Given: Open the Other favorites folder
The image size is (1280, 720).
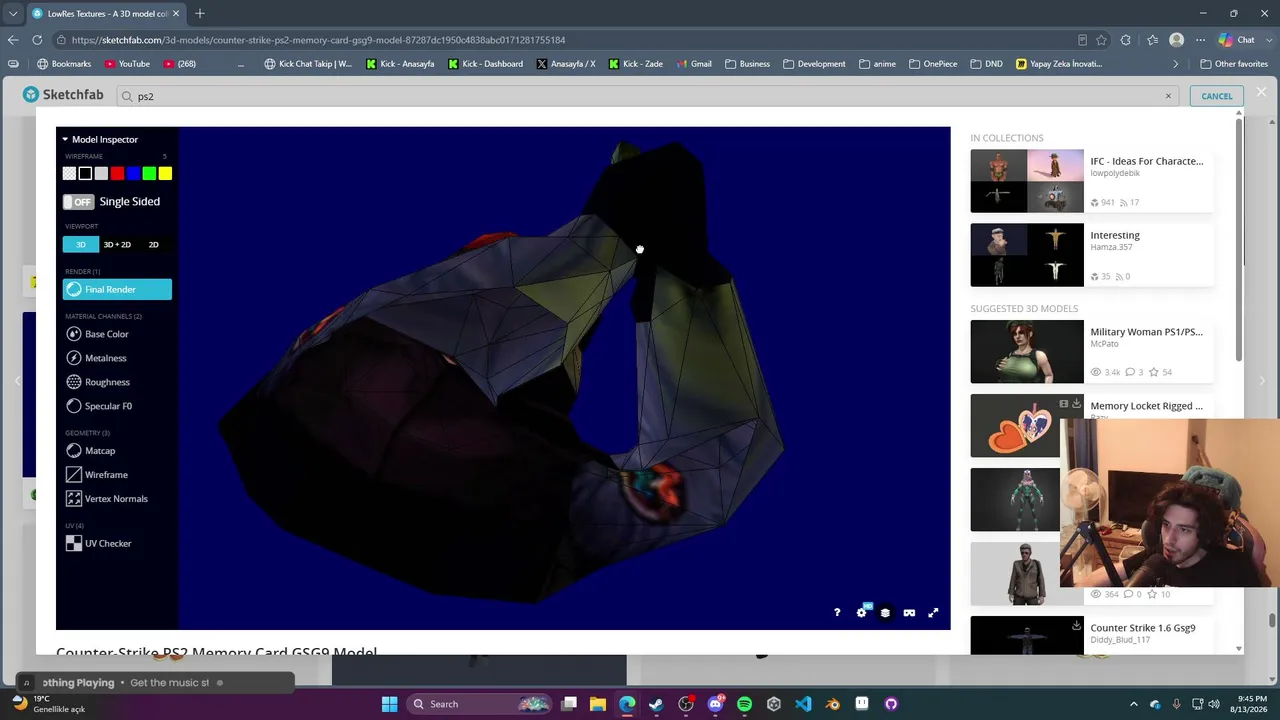Looking at the screenshot, I should point(1234,64).
